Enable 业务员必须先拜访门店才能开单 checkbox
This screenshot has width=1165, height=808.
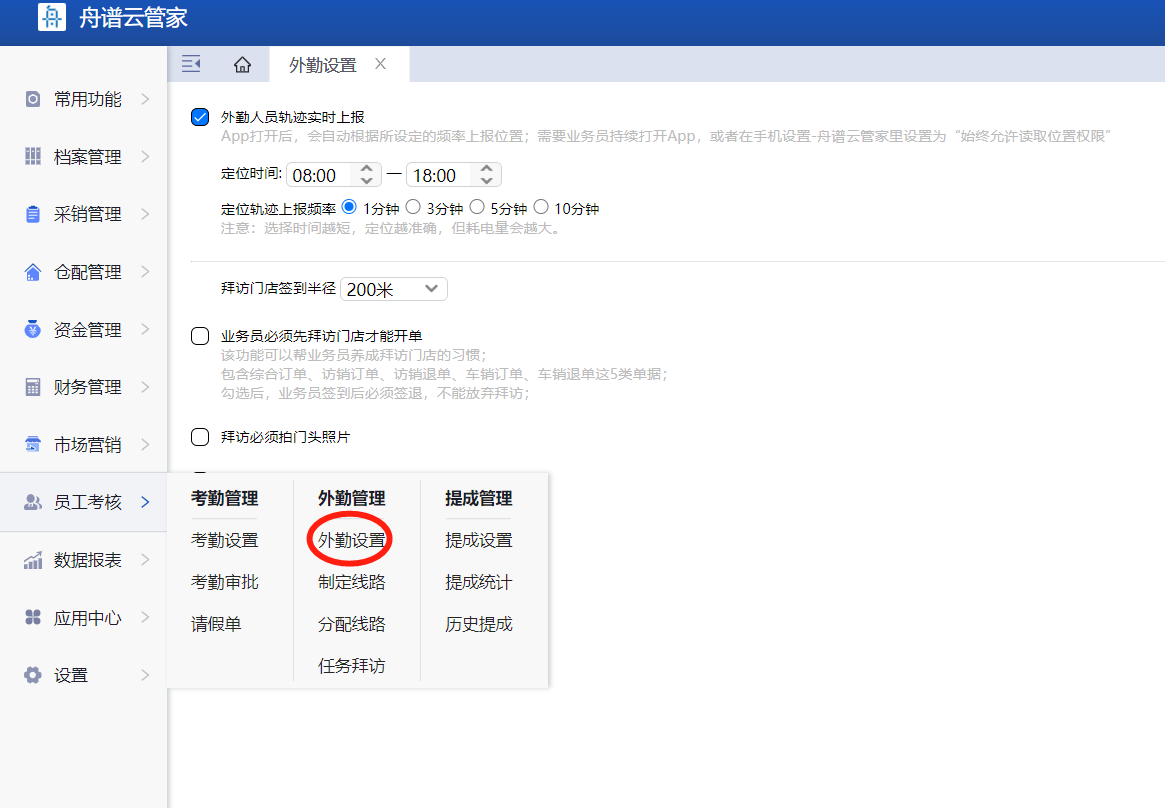tap(200, 336)
